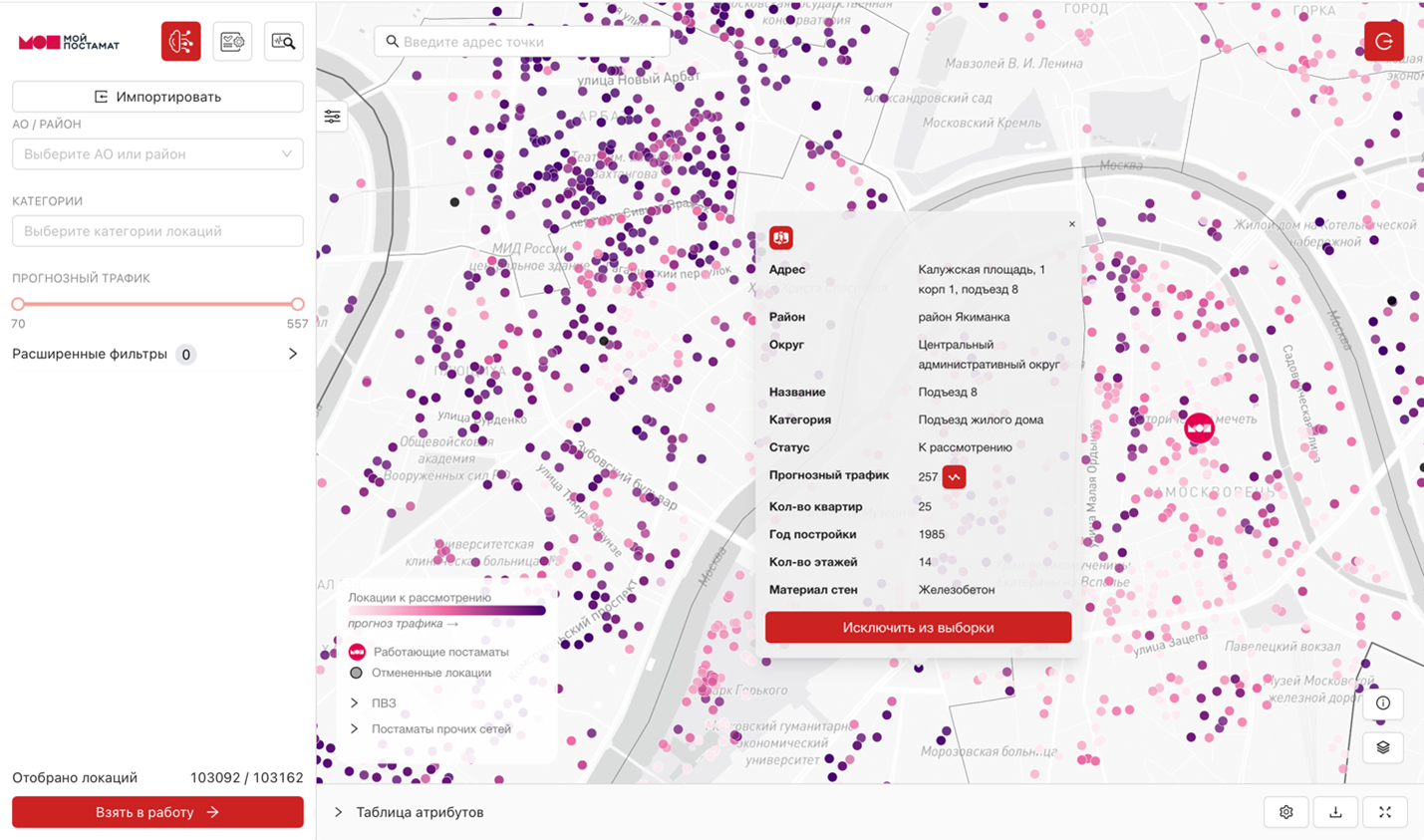Expand Расширенные фильтры section
1424x840 pixels.
292,354
